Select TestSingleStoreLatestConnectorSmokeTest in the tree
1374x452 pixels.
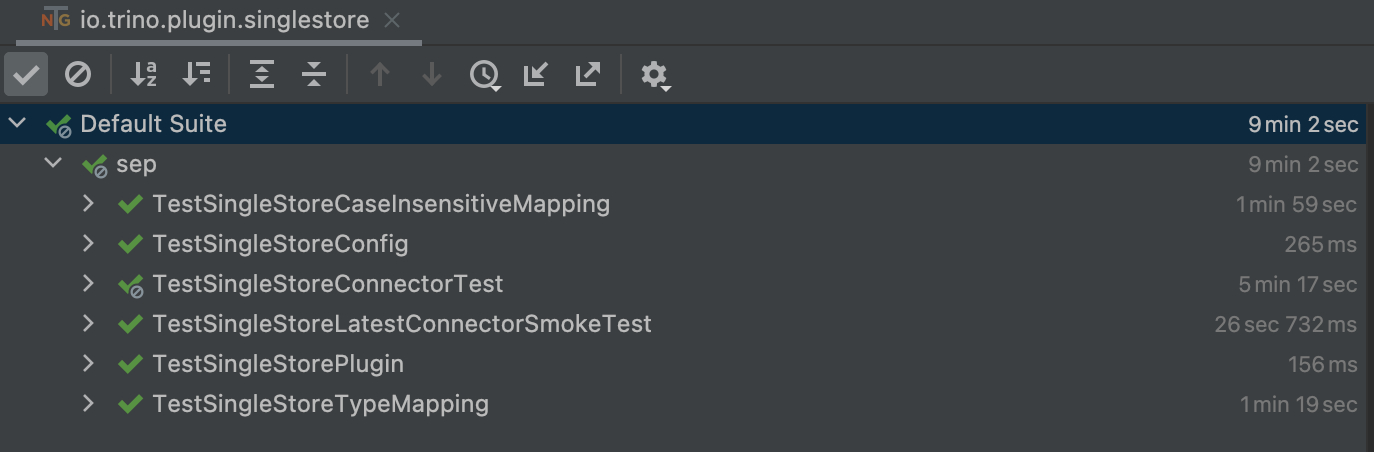point(401,324)
